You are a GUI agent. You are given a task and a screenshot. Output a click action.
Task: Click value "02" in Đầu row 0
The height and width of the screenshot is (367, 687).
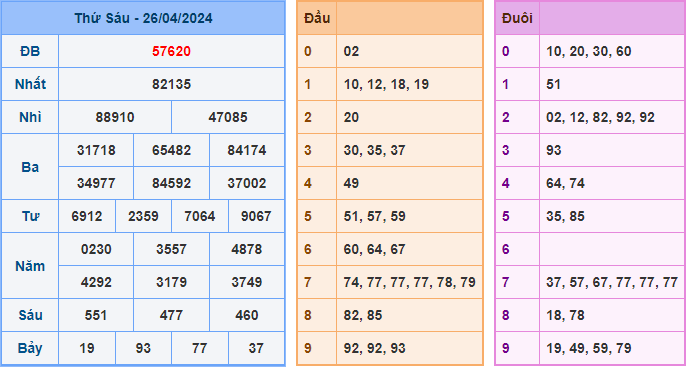click(351, 51)
